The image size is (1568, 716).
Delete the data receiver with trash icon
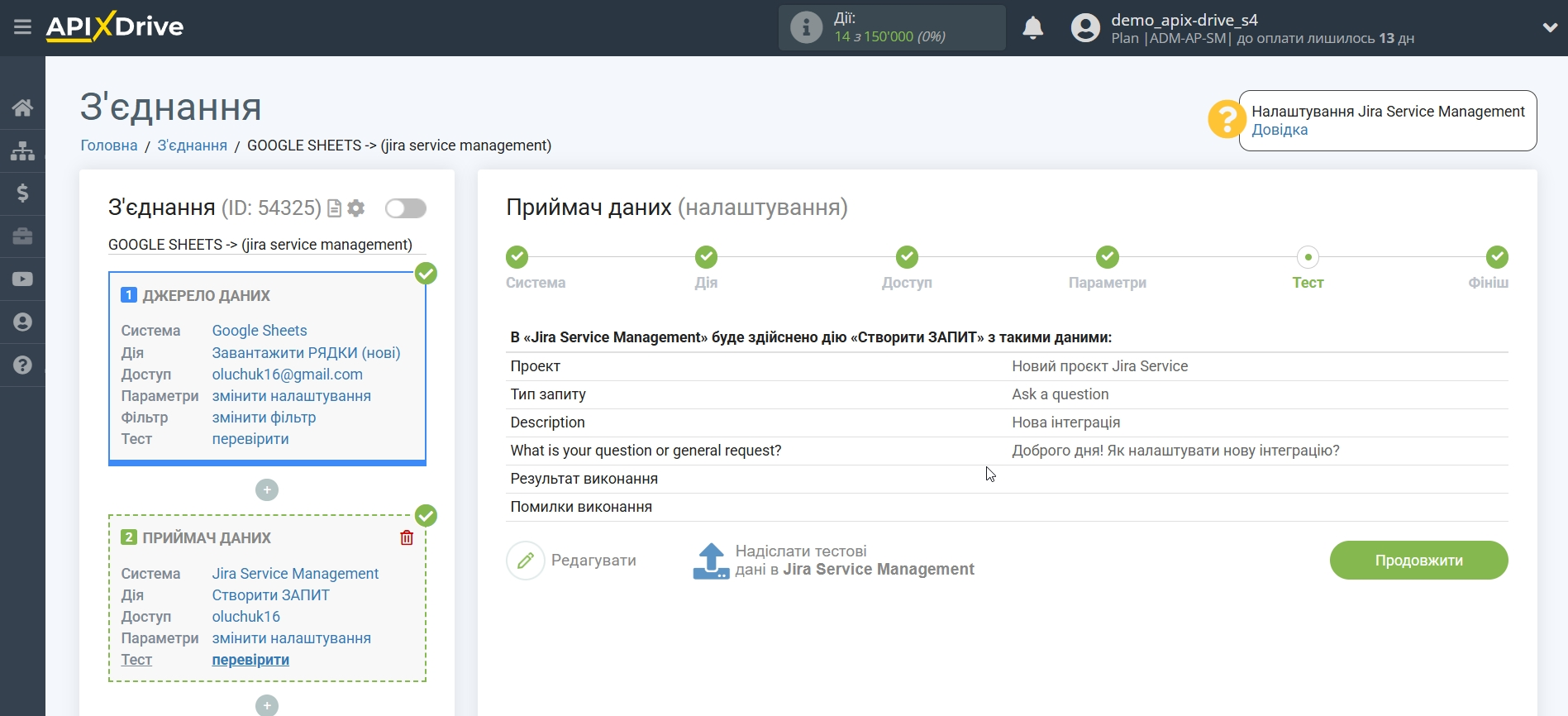407,537
